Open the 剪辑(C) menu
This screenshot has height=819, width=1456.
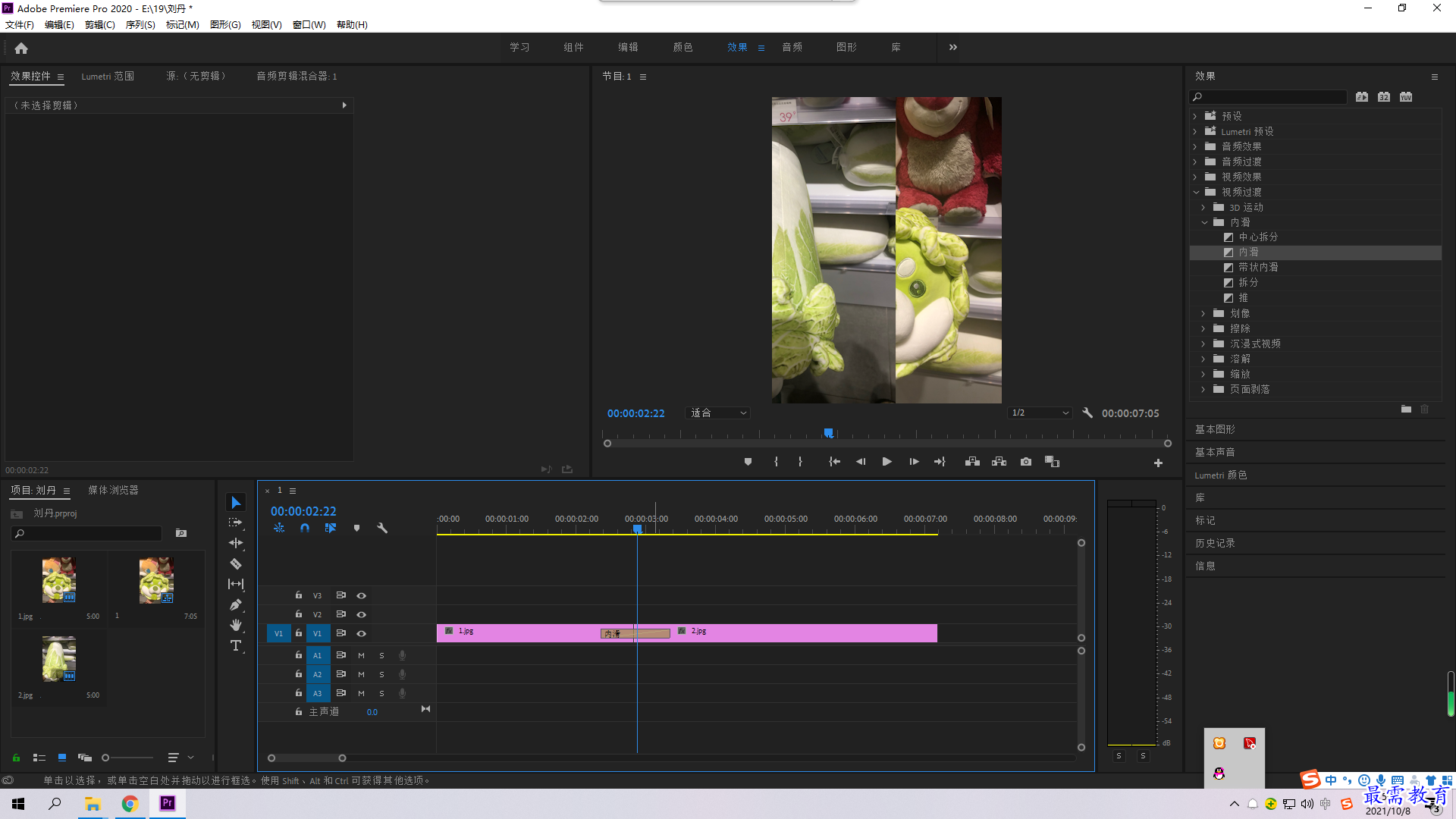(x=100, y=24)
